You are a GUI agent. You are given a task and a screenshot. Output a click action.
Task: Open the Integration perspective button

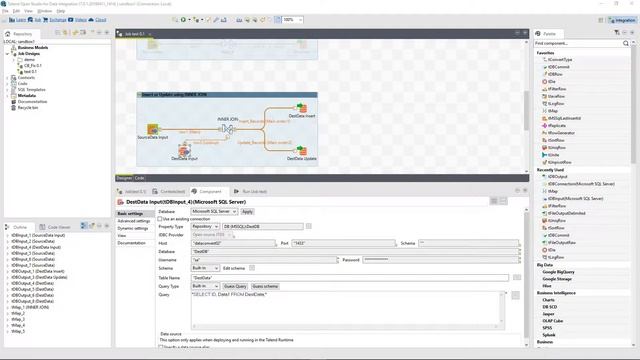tap(622, 20)
